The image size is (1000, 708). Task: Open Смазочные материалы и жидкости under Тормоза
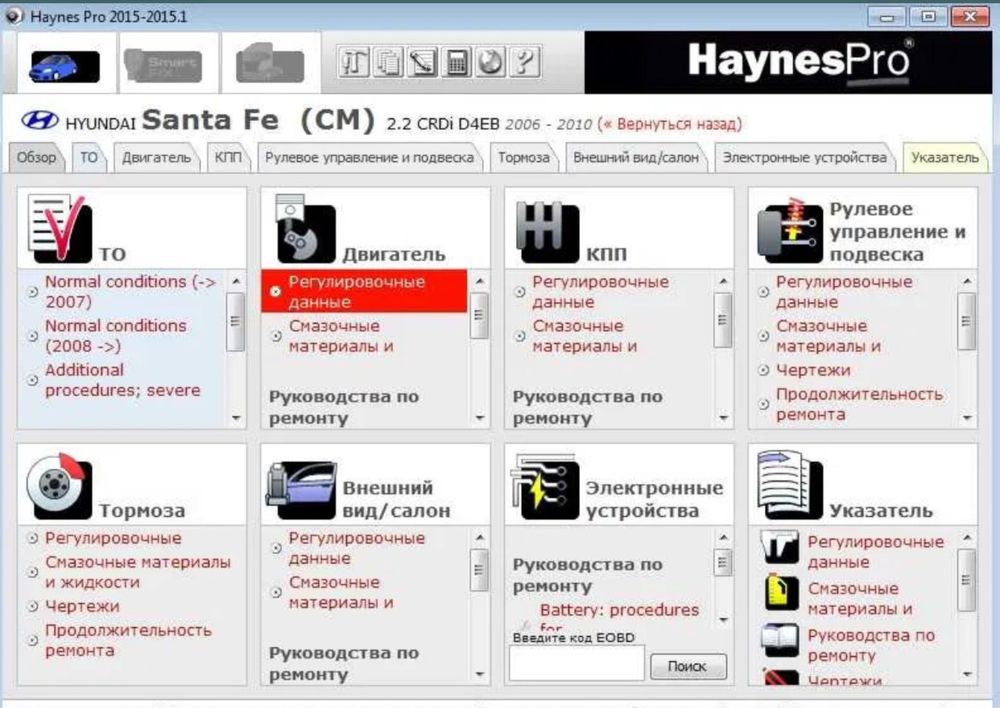click(138, 572)
